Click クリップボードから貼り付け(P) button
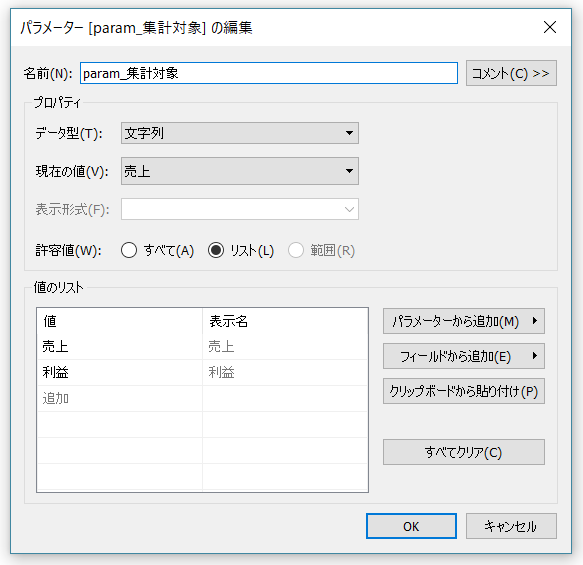 464,391
